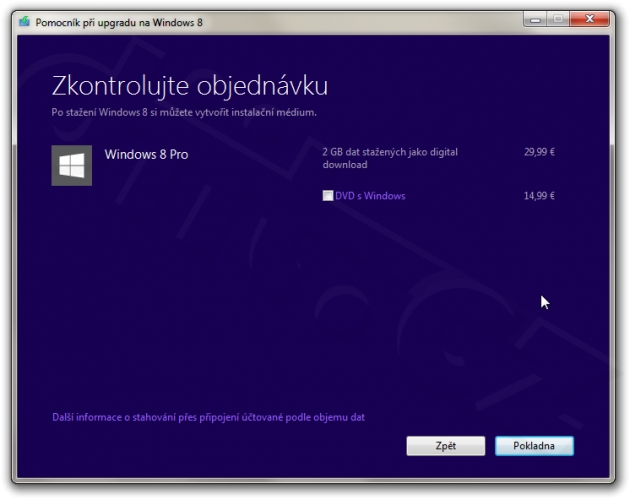Viewport: 630px width, 500px height.
Task: Proceed to checkout with Pokladna button
Action: pos(534,446)
